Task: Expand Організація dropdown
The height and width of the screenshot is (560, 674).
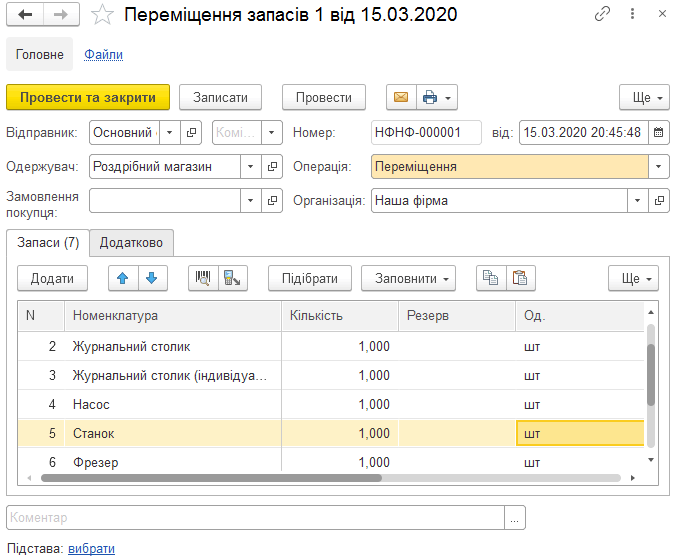Action: point(637,200)
